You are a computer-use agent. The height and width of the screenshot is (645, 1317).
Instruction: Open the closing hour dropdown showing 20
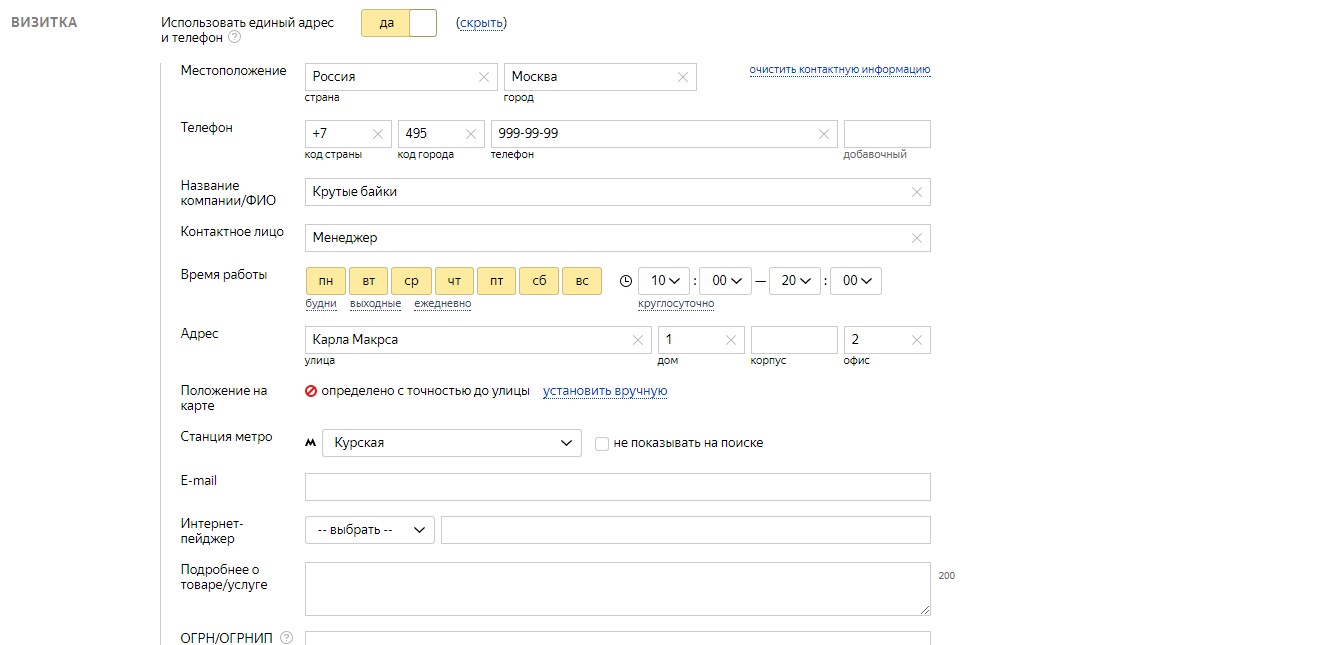[x=795, y=281]
